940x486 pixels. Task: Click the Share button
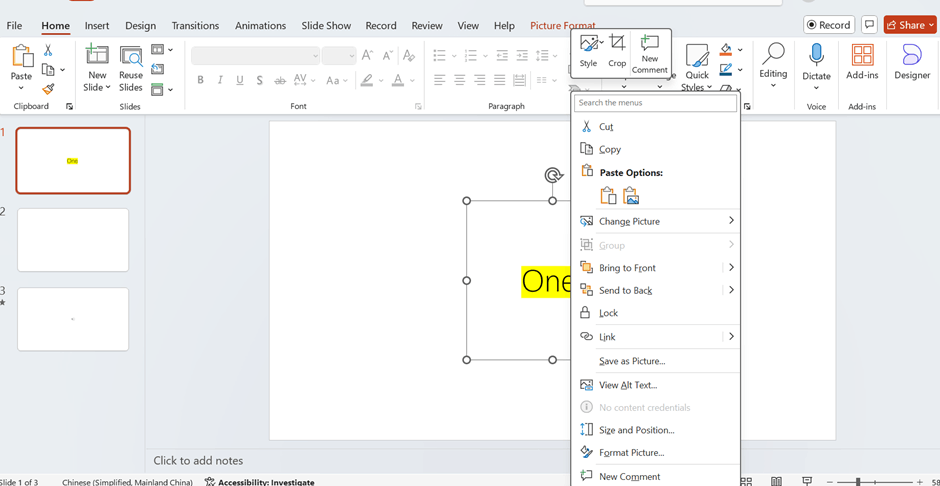909,25
